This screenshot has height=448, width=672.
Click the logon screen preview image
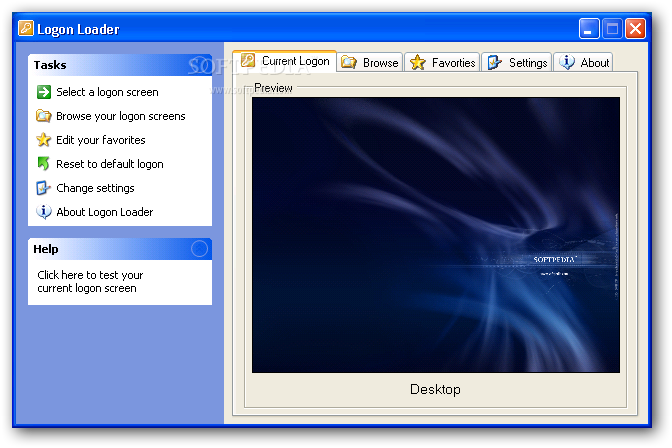pyautogui.click(x=435, y=235)
